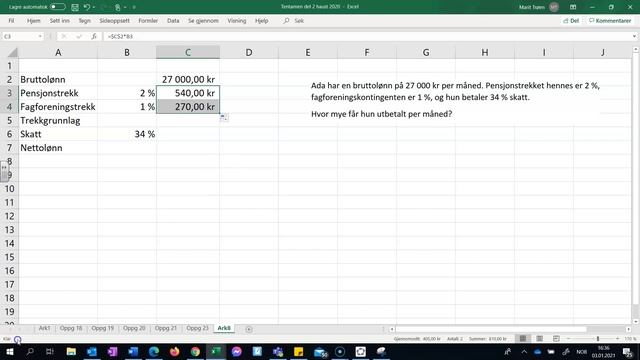Click the touch/mouse mode icon
This screenshot has width=640, height=360.
(118, 7)
